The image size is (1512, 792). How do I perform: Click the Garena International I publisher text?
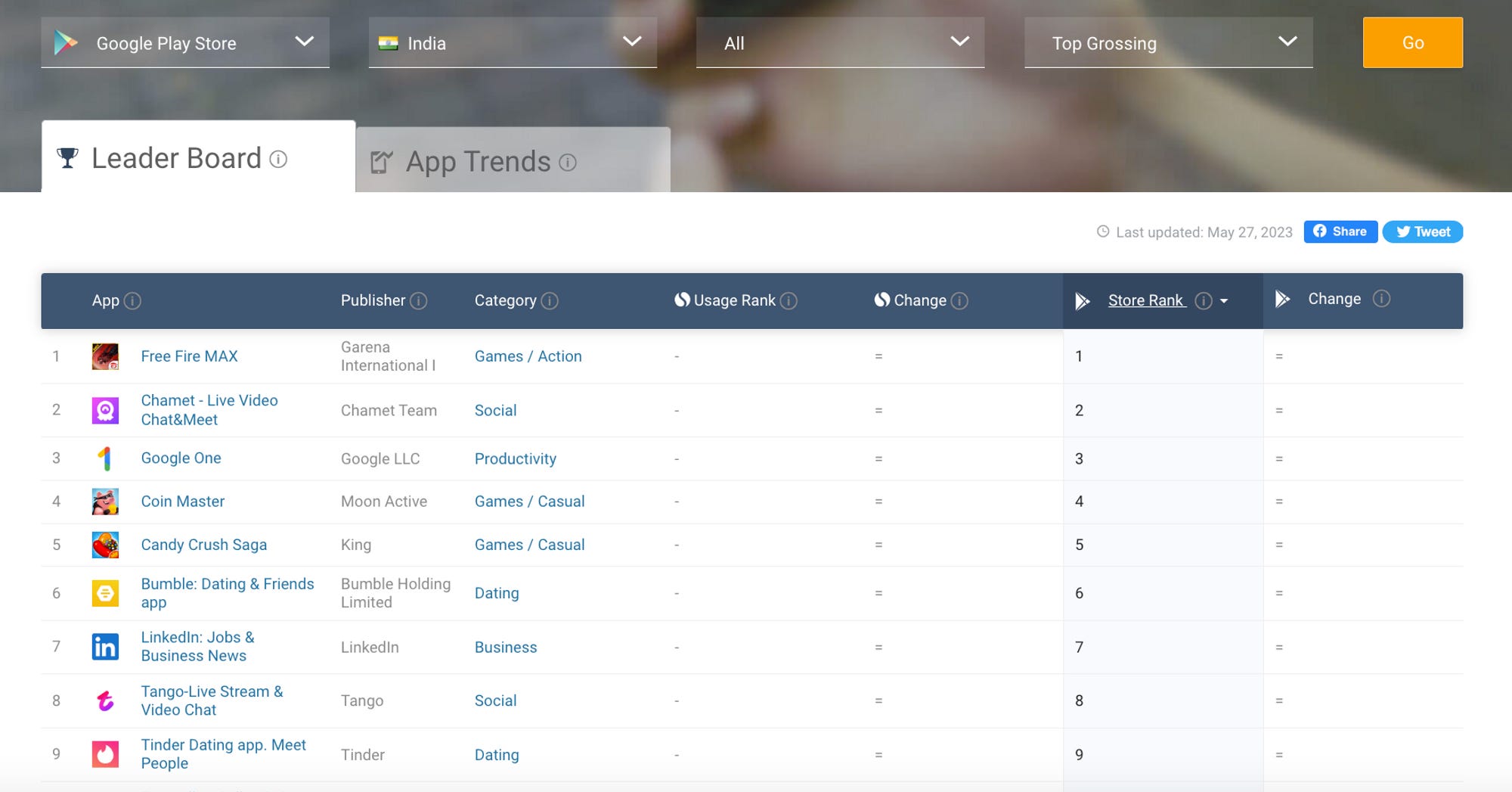point(388,356)
